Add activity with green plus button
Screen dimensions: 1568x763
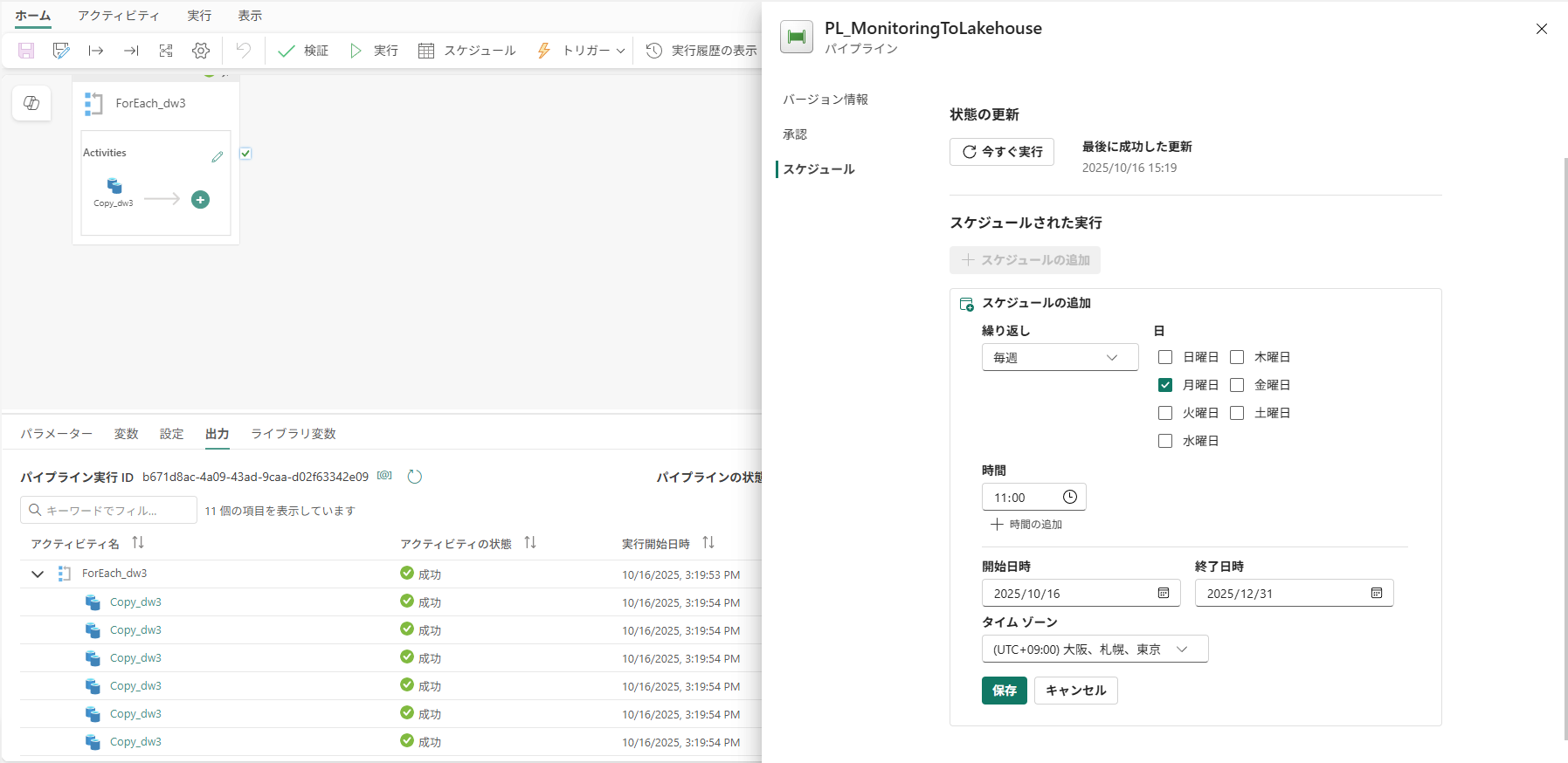point(200,200)
